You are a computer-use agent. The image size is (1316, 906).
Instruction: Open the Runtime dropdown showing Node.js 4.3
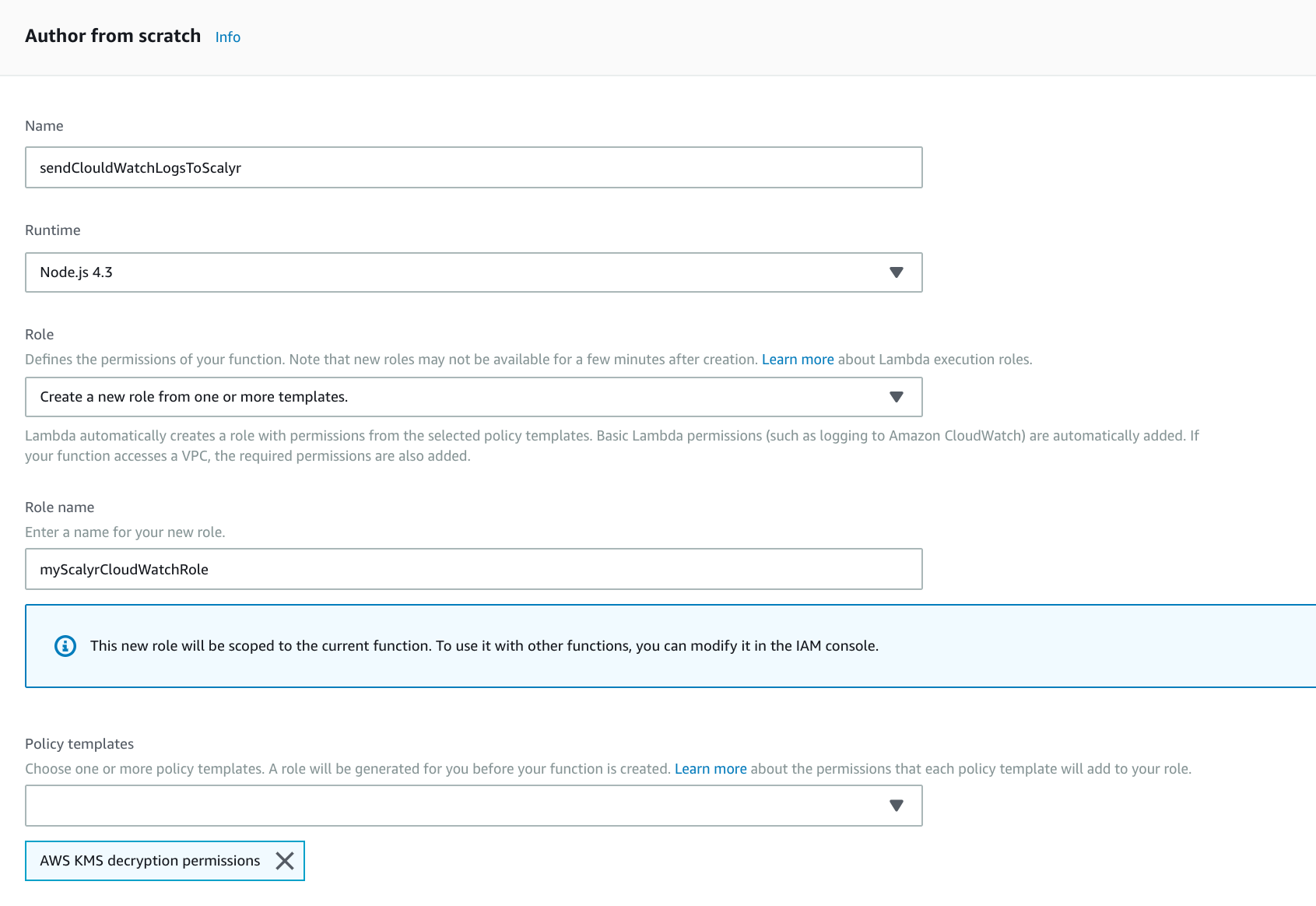click(473, 272)
